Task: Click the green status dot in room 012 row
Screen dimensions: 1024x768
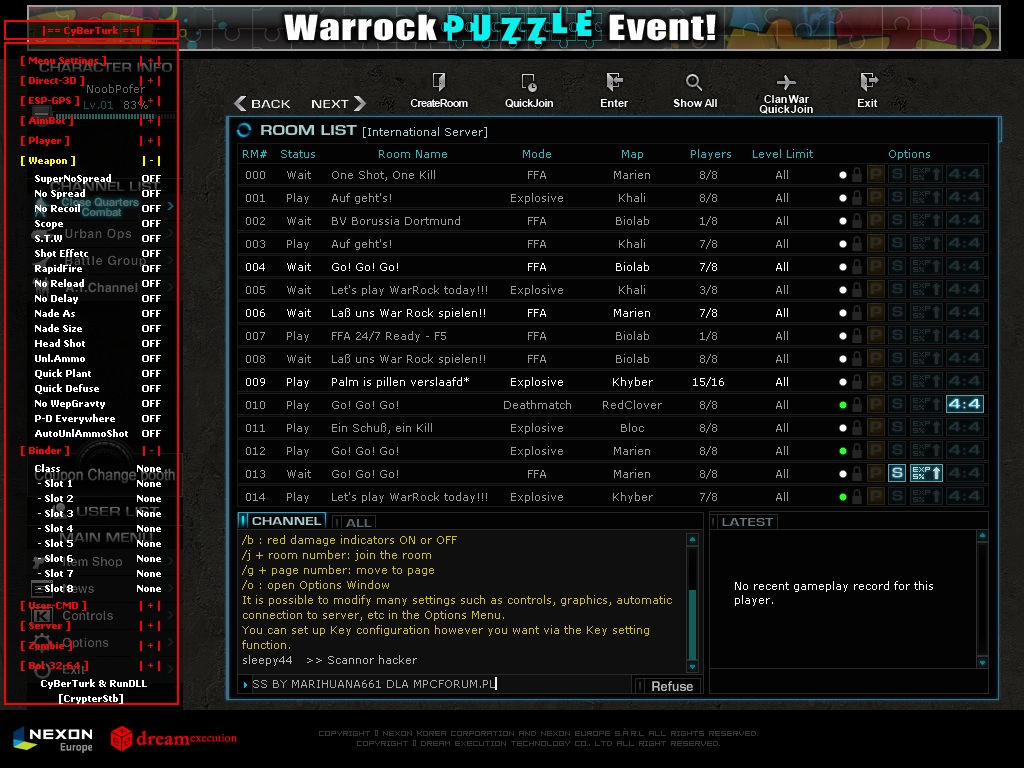Action: click(842, 451)
